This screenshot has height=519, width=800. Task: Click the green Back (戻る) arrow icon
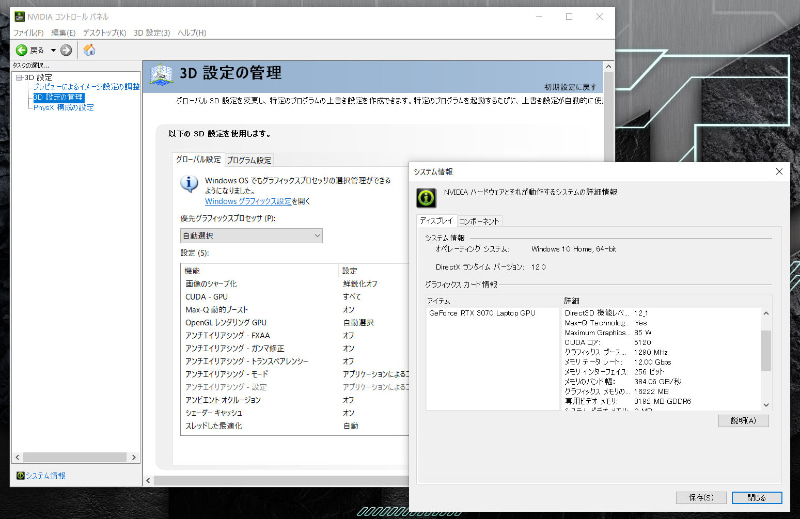pos(21,50)
